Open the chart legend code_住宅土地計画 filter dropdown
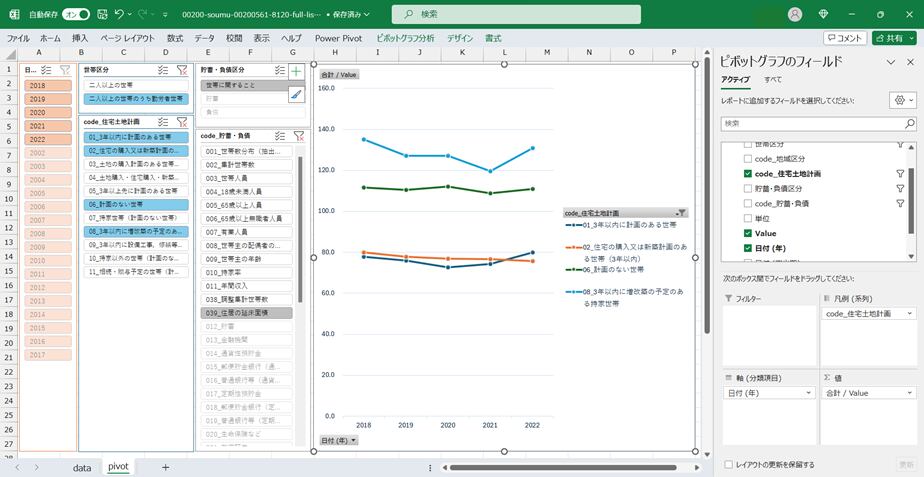This screenshot has width=924, height=477. click(682, 213)
